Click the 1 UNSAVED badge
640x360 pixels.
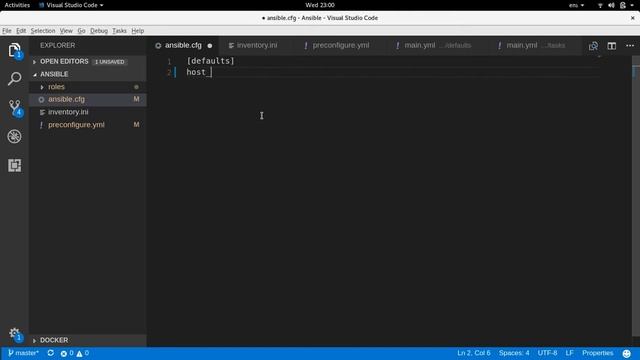tap(109, 62)
